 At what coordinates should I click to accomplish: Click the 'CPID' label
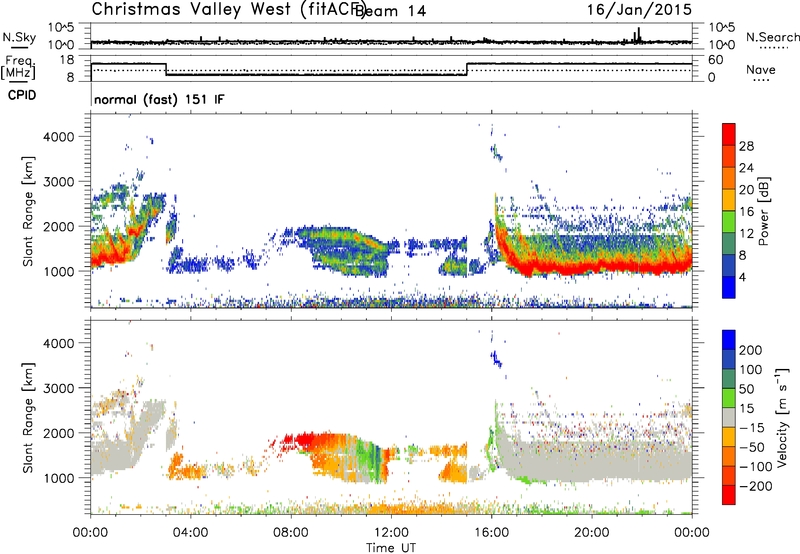22,95
